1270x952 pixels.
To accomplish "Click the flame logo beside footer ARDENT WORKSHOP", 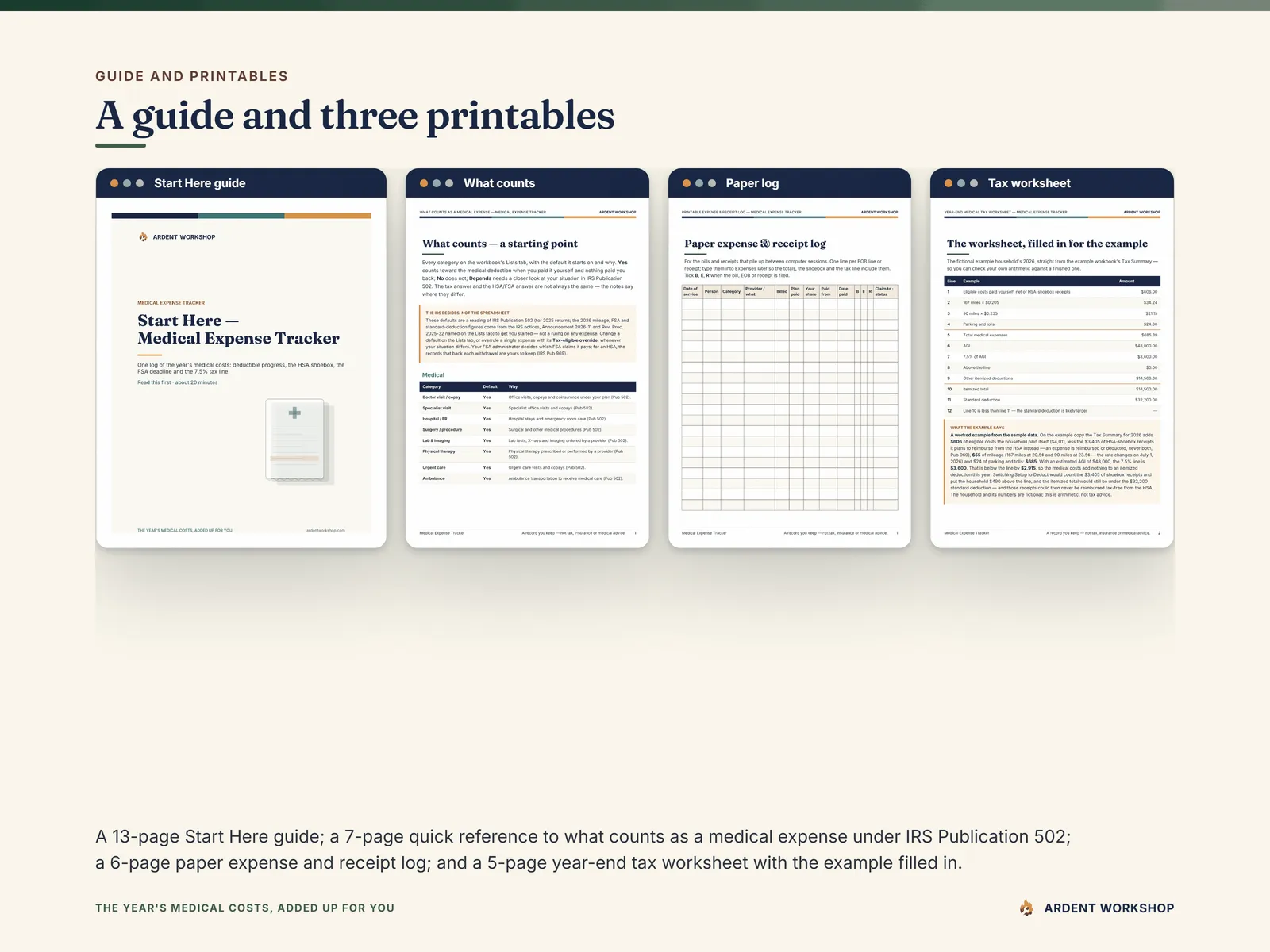I will pos(1026,908).
